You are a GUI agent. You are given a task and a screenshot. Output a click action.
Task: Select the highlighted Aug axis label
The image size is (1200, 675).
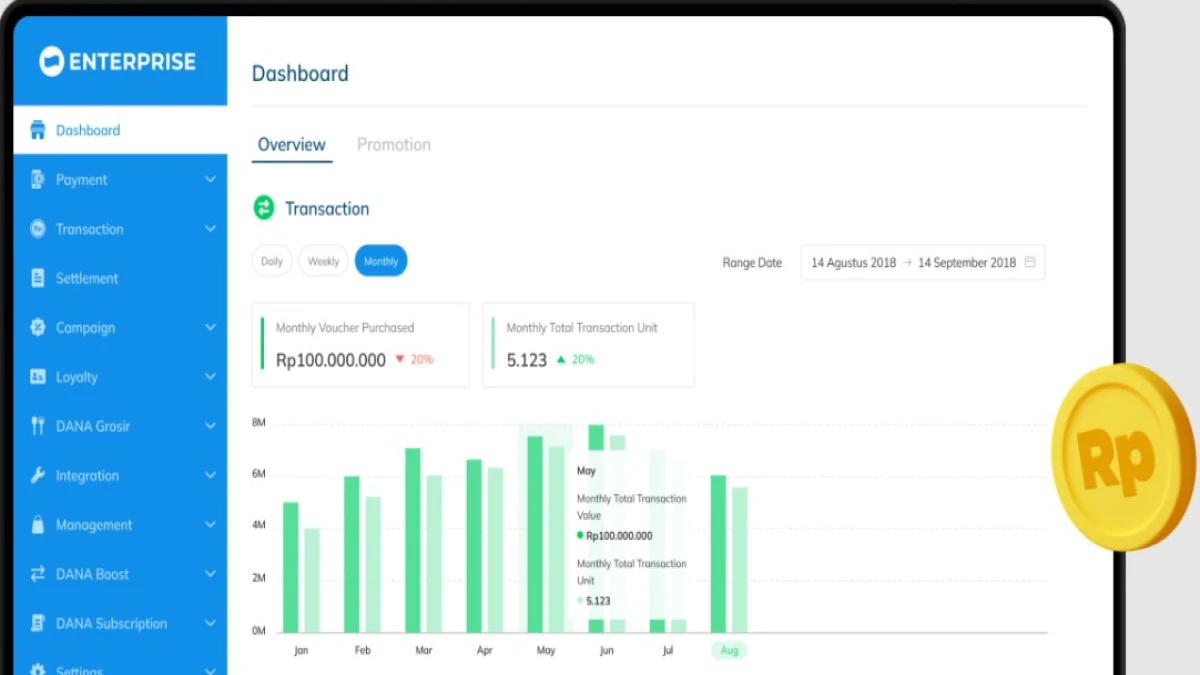(x=729, y=650)
